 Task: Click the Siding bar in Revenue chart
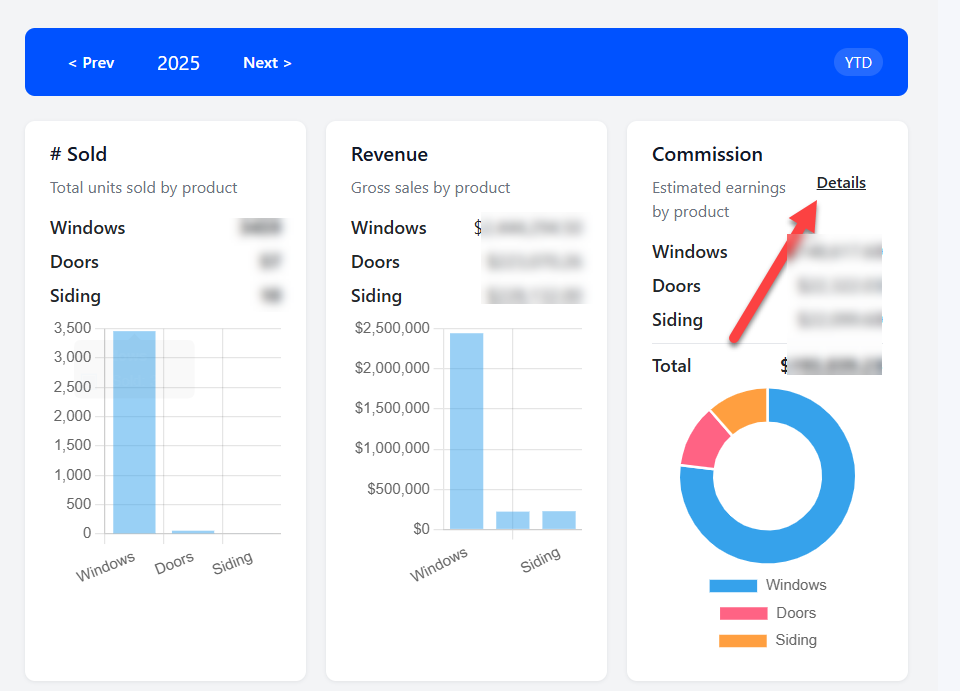tap(559, 520)
